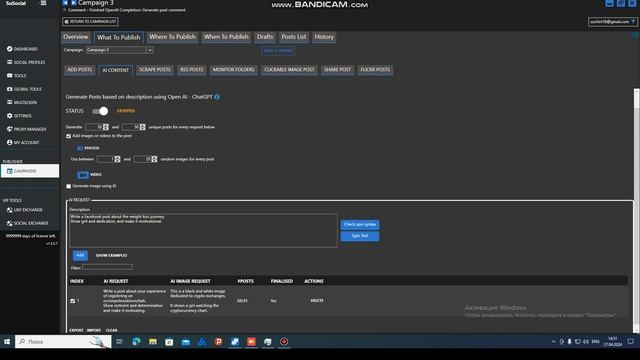
Task: Select the Flickr Posts sub-tab
Action: tap(375, 70)
